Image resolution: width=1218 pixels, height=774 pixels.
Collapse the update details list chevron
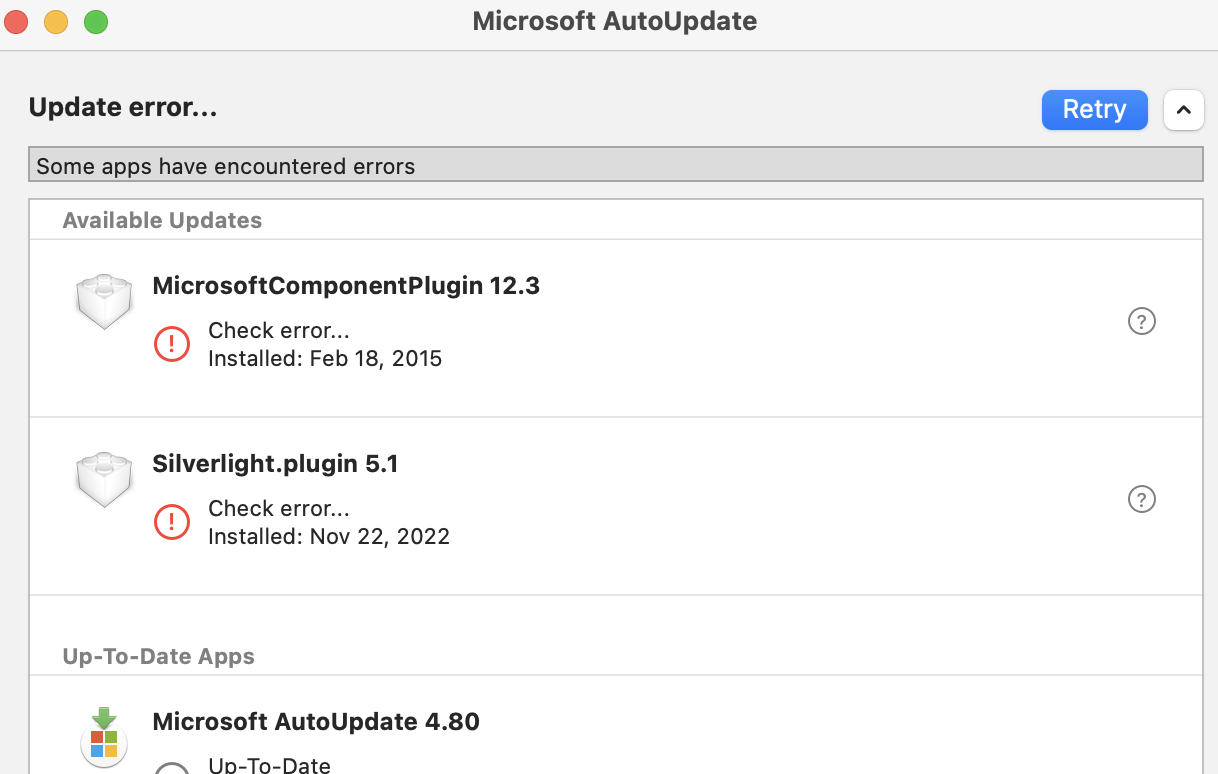coord(1183,110)
